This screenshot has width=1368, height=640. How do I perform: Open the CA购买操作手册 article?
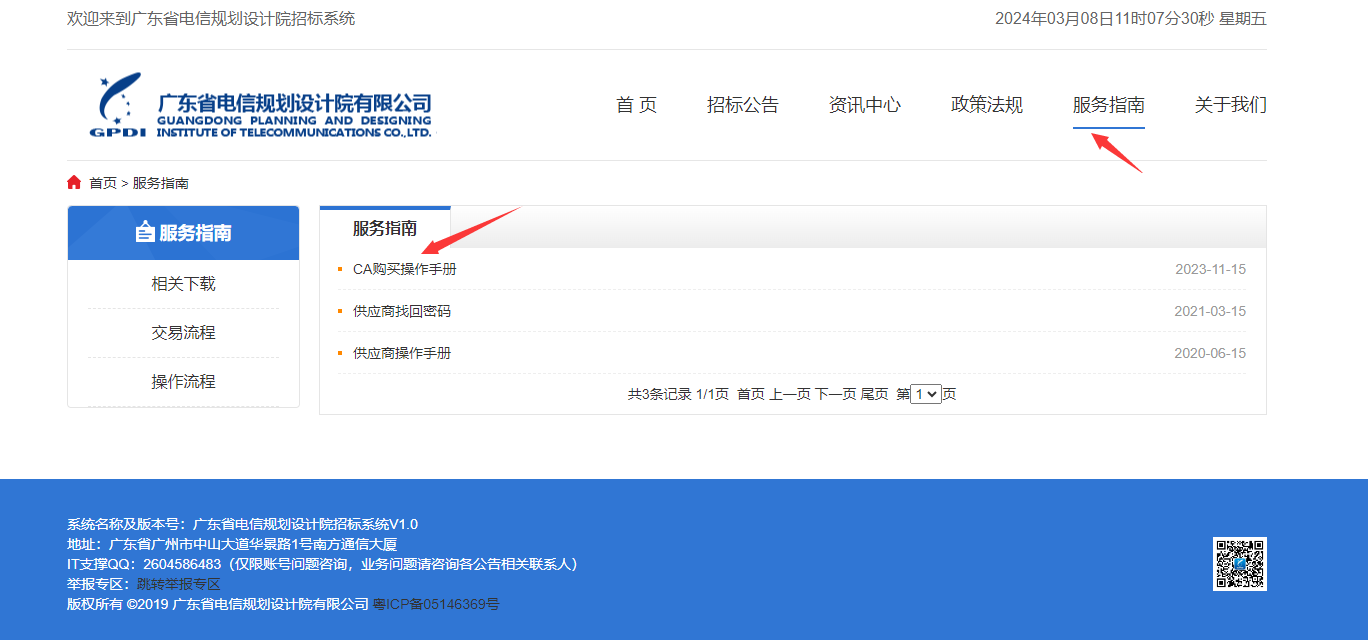point(404,269)
